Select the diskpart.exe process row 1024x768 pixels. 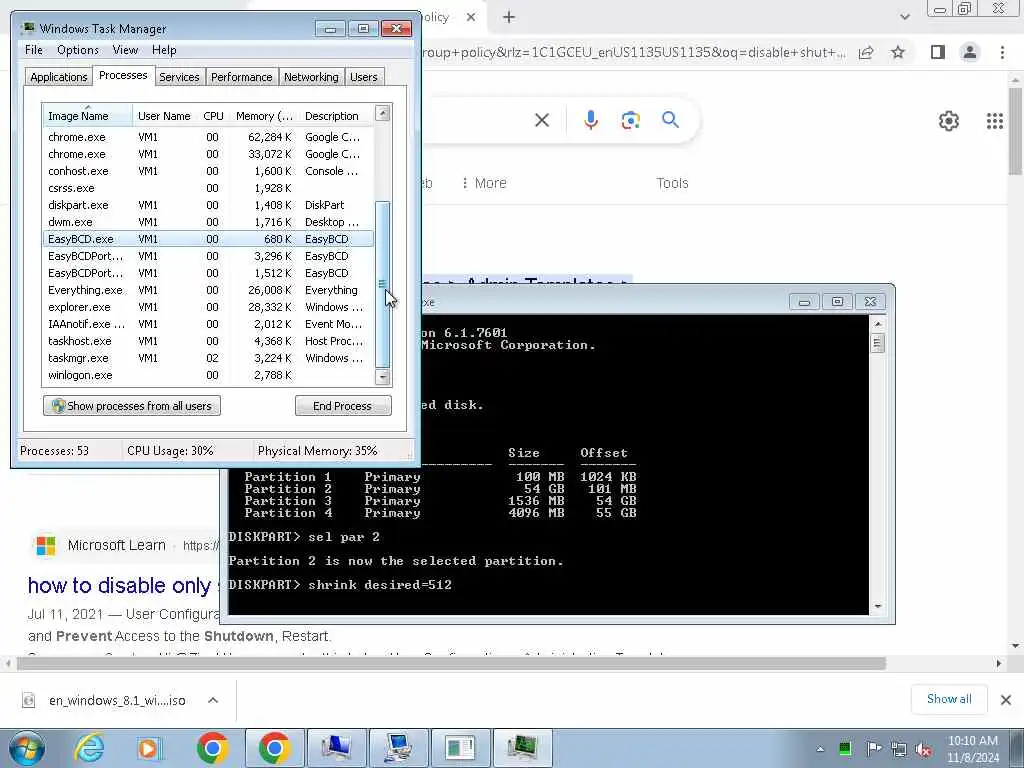[208, 205]
